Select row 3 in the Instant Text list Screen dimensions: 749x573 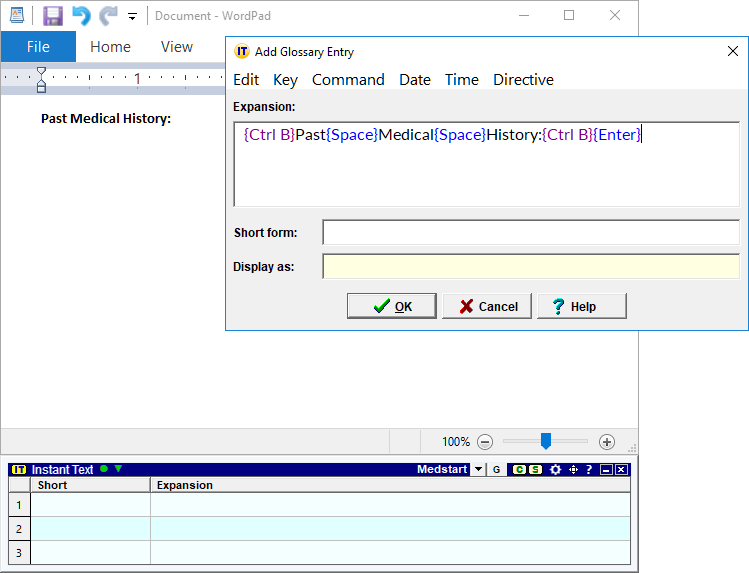click(320, 552)
